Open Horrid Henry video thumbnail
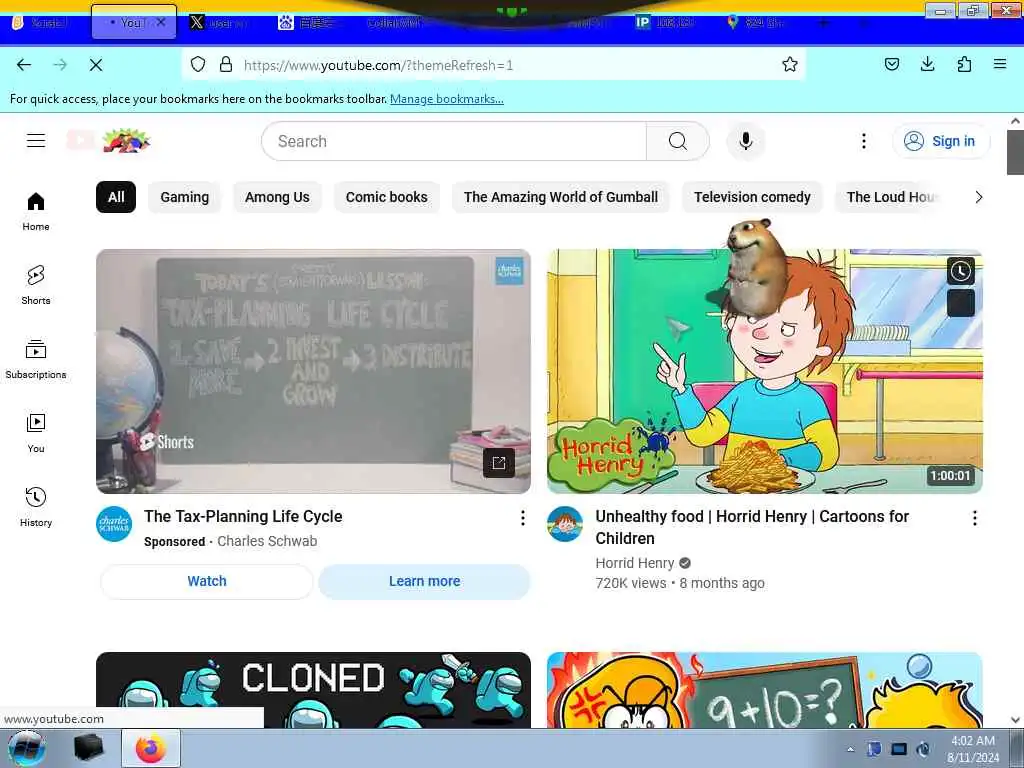Viewport: 1024px width, 768px height. click(765, 371)
